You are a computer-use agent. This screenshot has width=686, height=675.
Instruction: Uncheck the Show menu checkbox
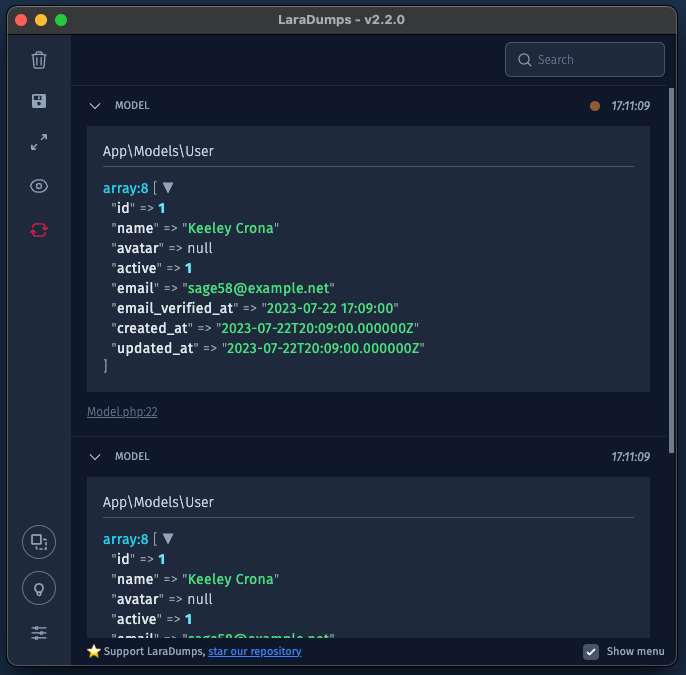(591, 651)
